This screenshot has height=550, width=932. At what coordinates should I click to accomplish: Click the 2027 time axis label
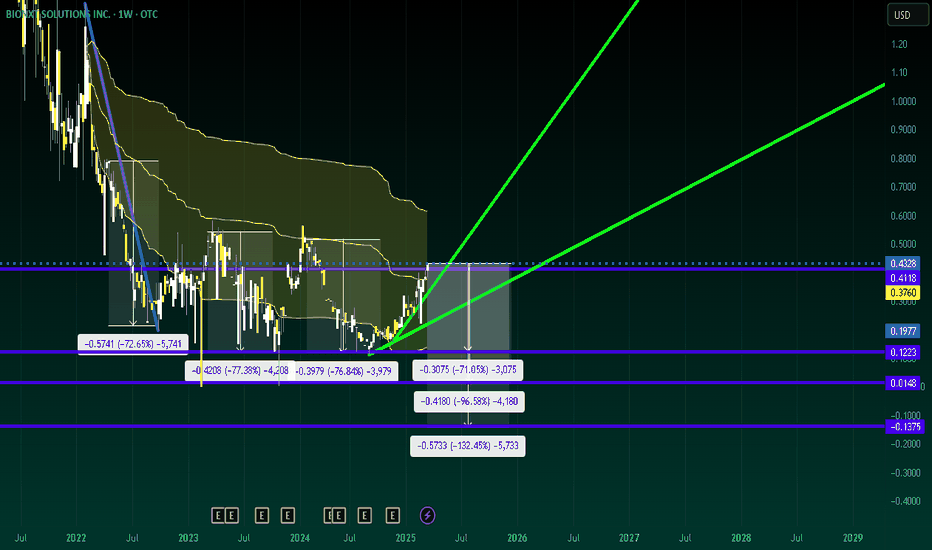point(629,538)
